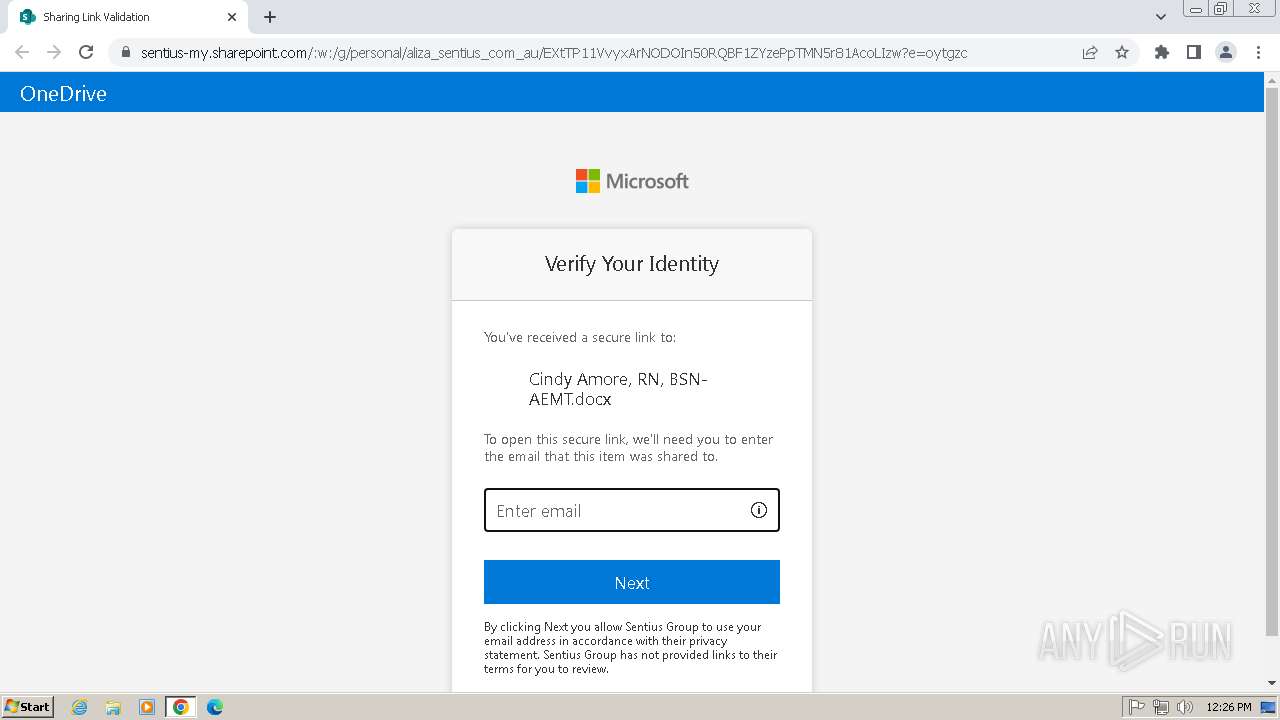Image resolution: width=1280 pixels, height=720 pixels.
Task: Open Microsoft Edge from the taskbar
Action: pos(215,707)
